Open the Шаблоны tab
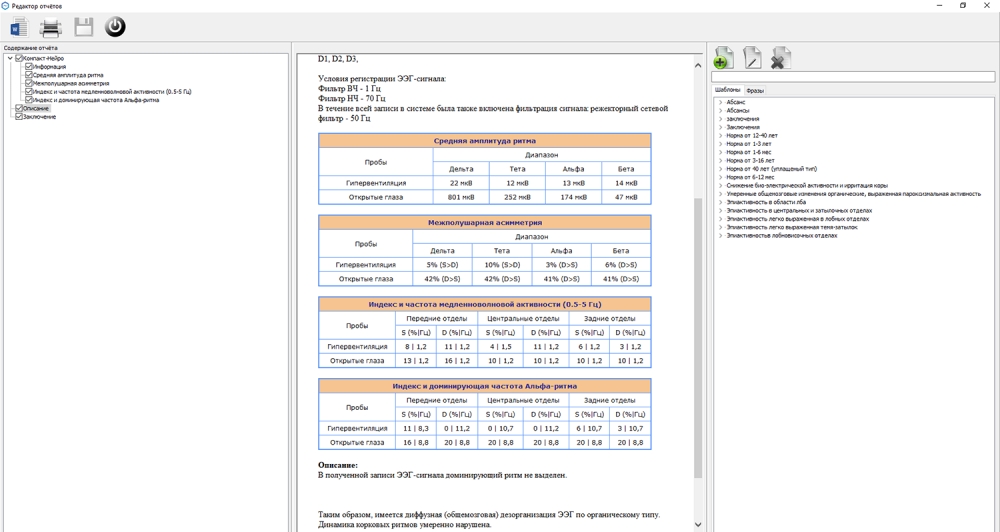 coord(727,90)
